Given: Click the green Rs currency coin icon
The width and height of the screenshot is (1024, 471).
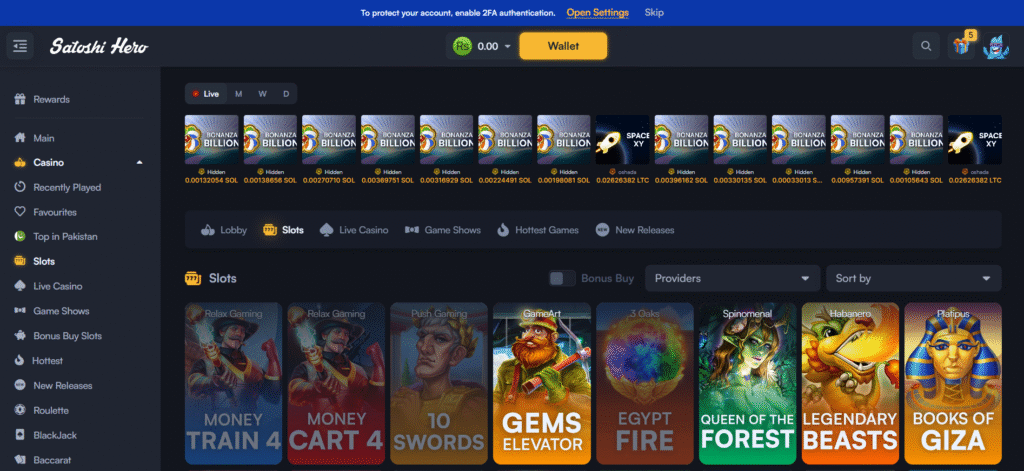Looking at the screenshot, I should [x=462, y=46].
